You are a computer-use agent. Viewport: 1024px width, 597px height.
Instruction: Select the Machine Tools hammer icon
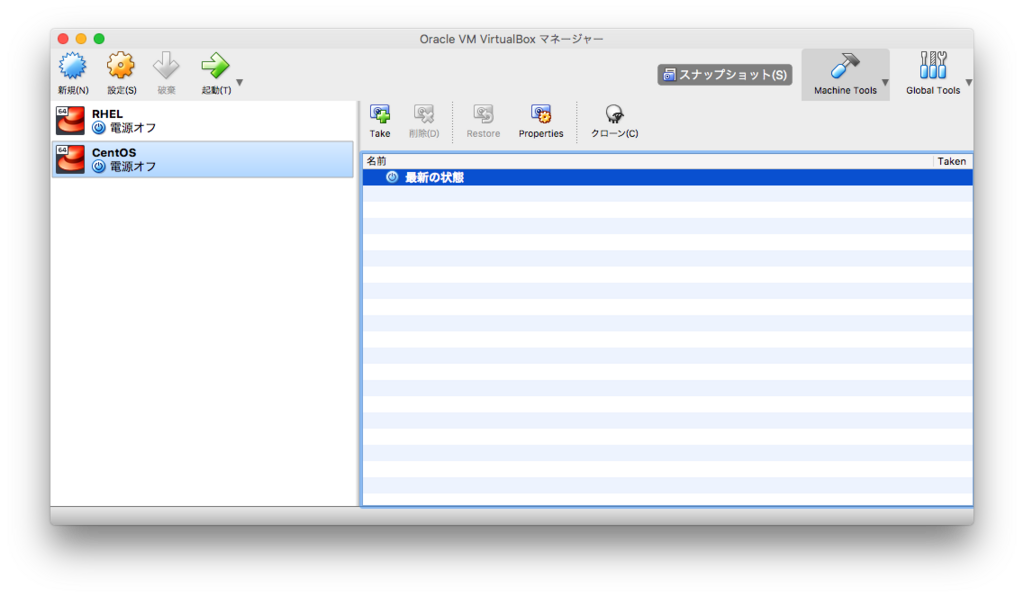[x=845, y=66]
